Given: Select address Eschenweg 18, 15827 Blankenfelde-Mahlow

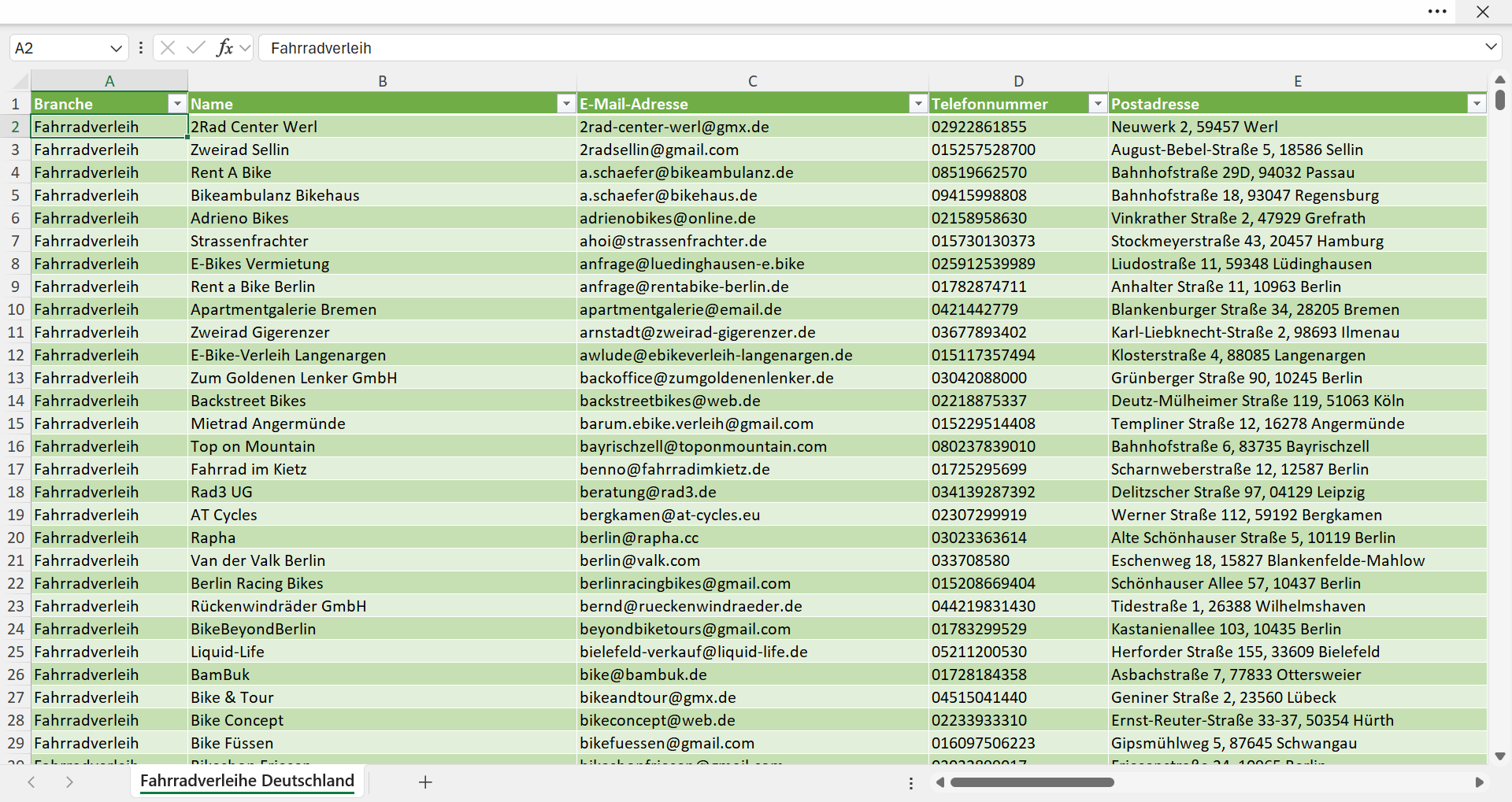Looking at the screenshot, I should 1298,560.
